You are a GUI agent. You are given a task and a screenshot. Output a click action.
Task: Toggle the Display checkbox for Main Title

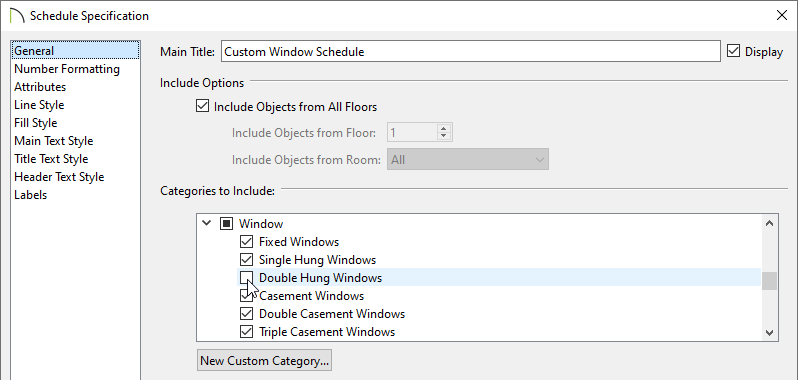(x=733, y=51)
